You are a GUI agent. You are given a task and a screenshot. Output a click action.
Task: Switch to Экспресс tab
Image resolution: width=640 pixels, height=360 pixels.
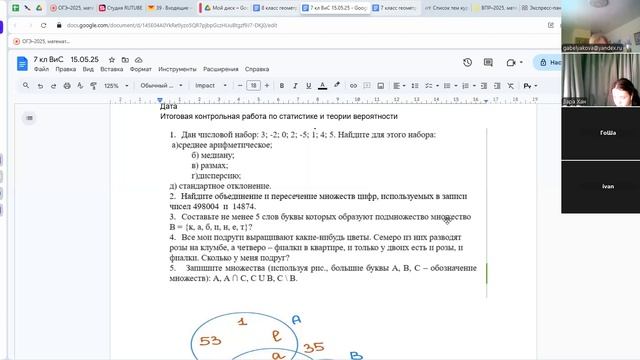tap(540, 8)
